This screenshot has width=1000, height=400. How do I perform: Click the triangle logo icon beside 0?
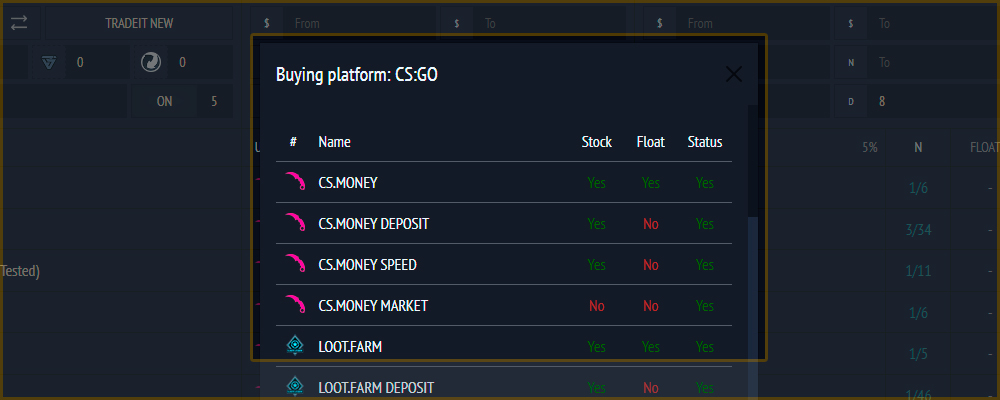tap(49, 63)
